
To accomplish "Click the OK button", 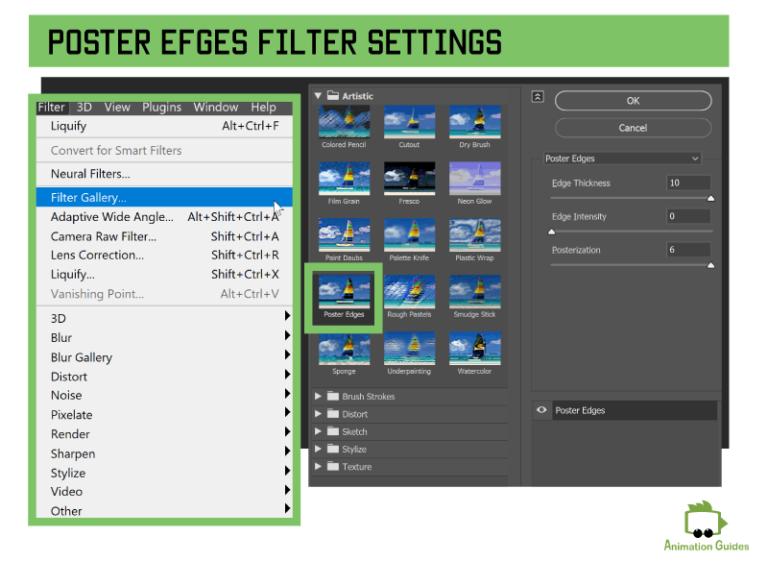I will [632, 101].
